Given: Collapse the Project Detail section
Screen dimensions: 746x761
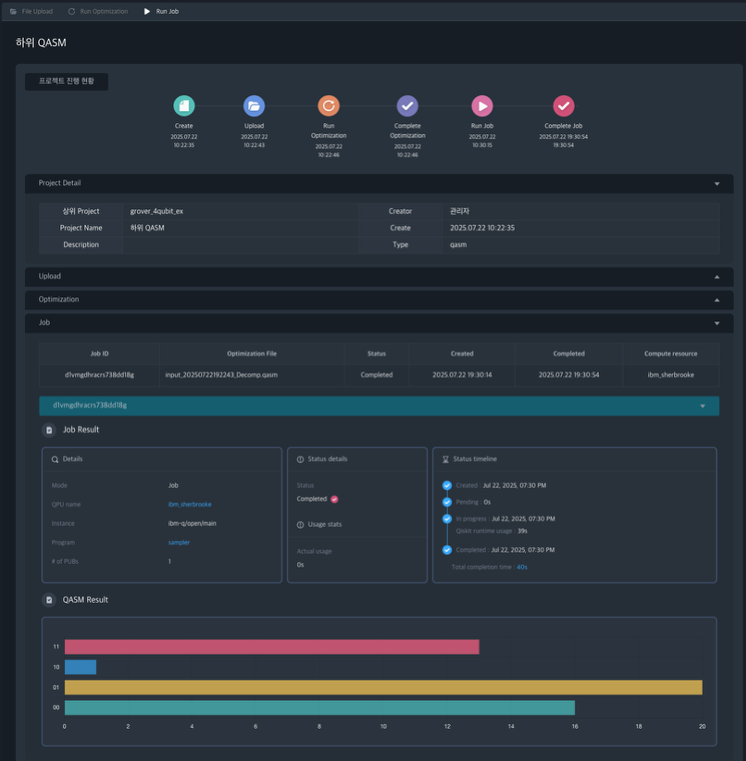Looking at the screenshot, I should pos(716,184).
